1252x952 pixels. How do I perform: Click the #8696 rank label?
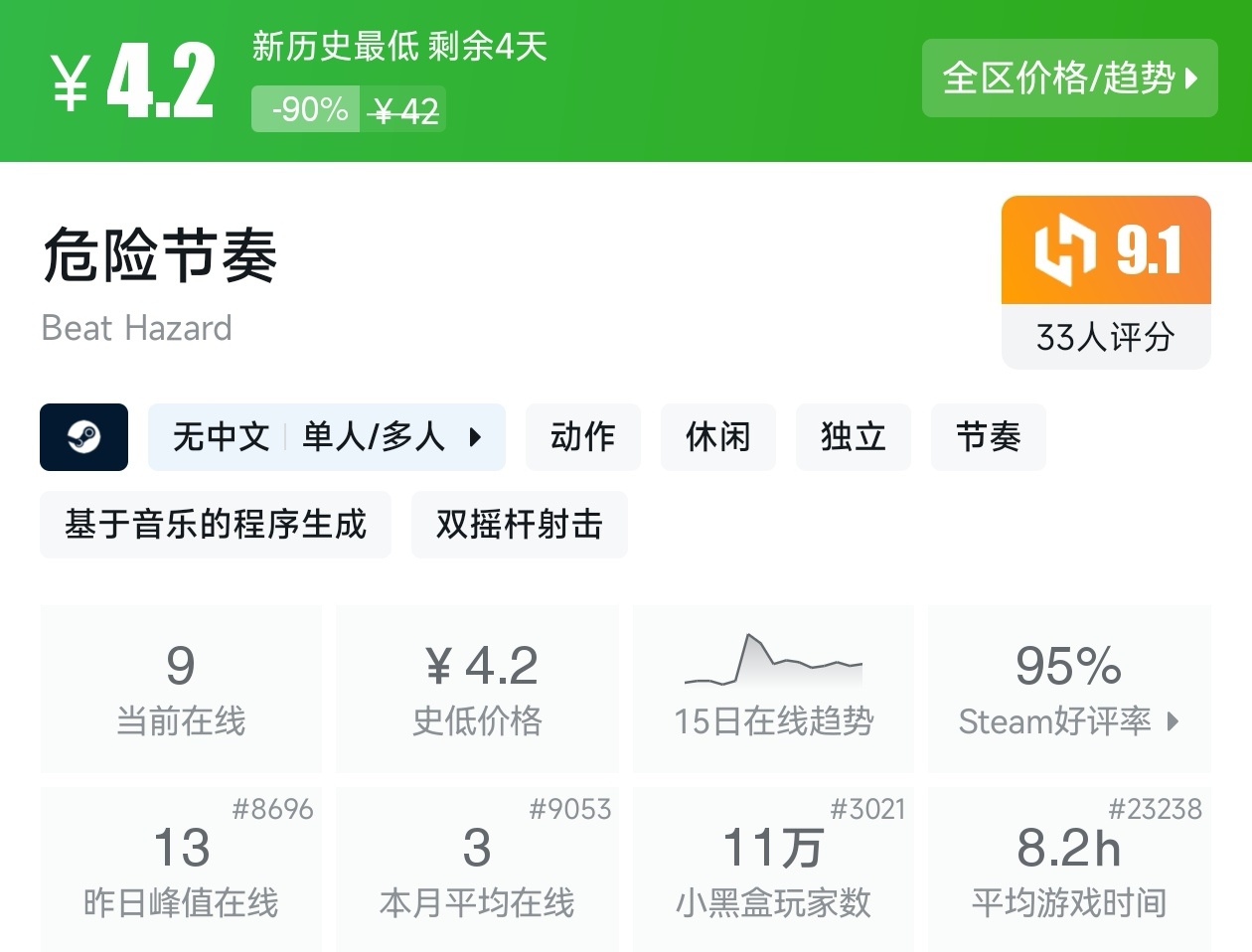coord(272,809)
